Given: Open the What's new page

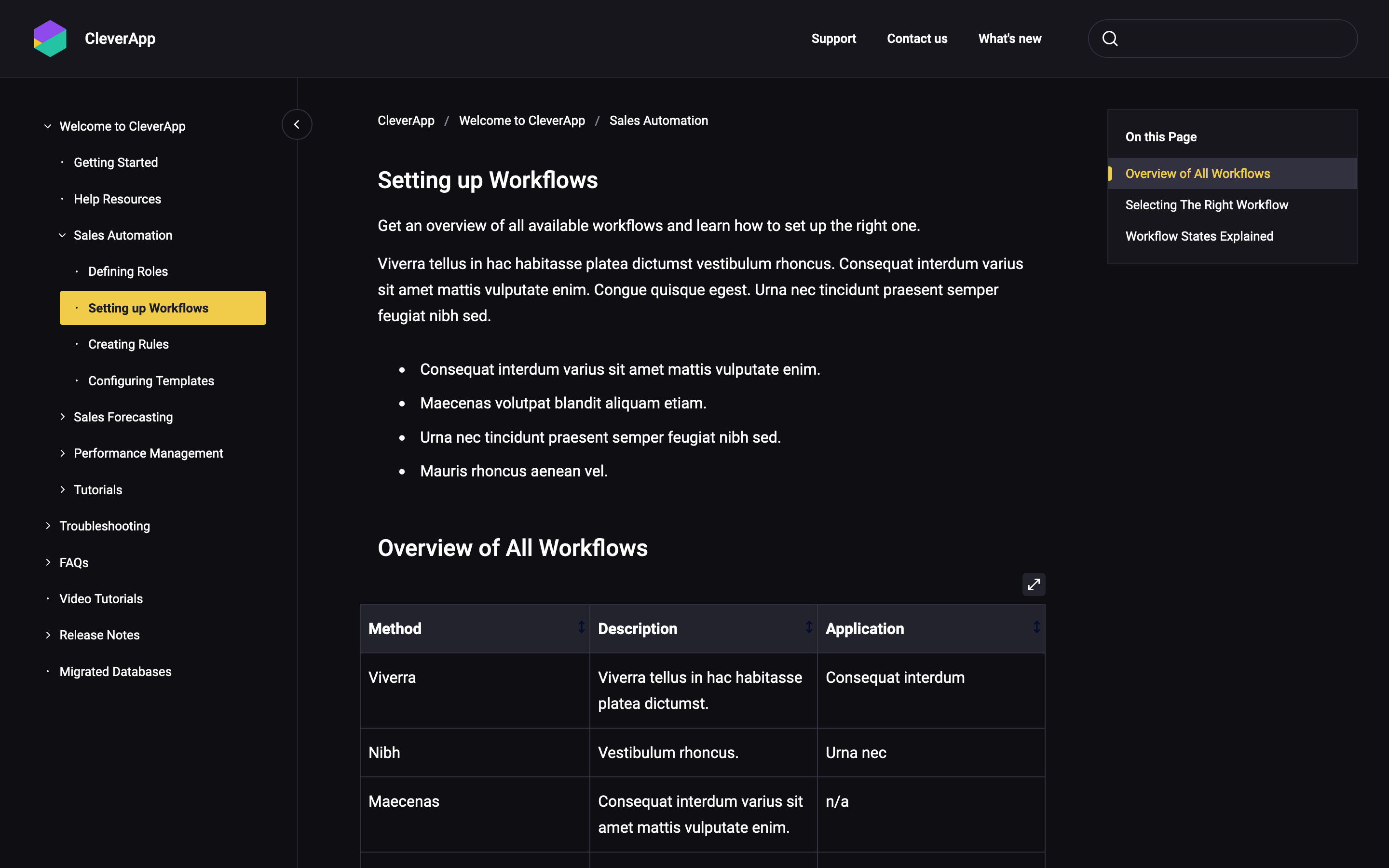Looking at the screenshot, I should point(1009,39).
